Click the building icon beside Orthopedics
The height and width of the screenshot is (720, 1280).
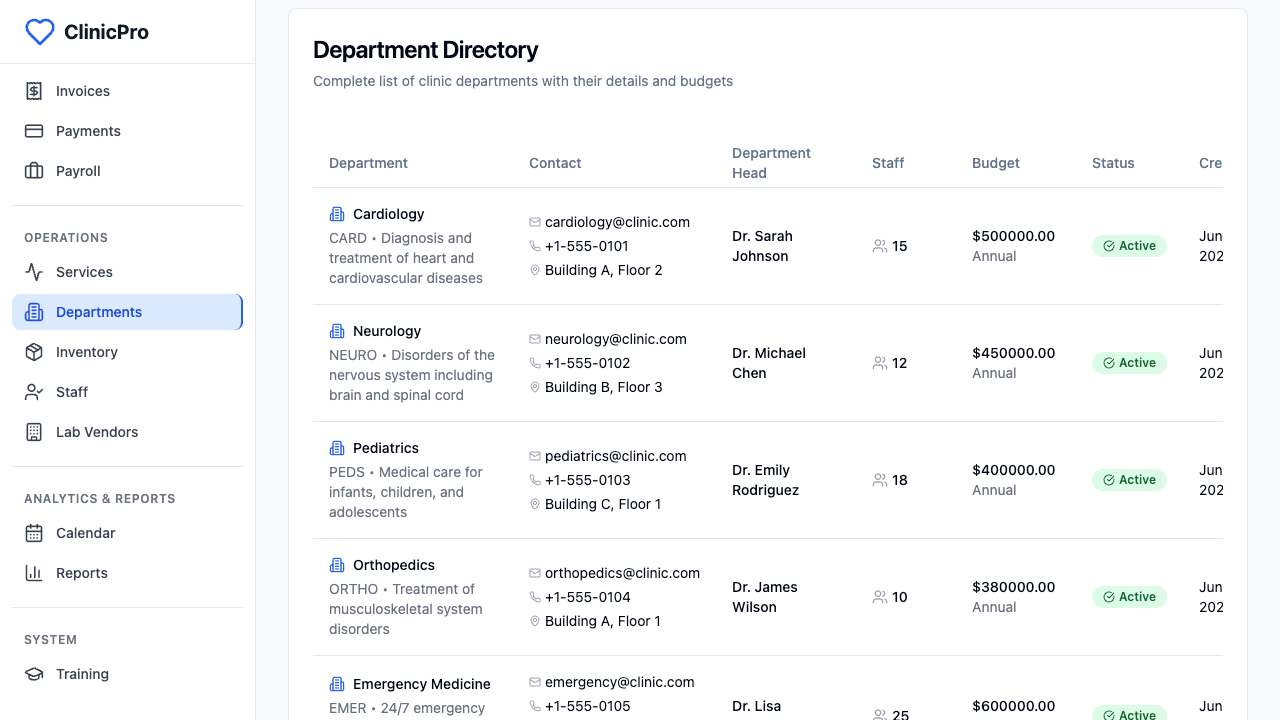(337, 565)
